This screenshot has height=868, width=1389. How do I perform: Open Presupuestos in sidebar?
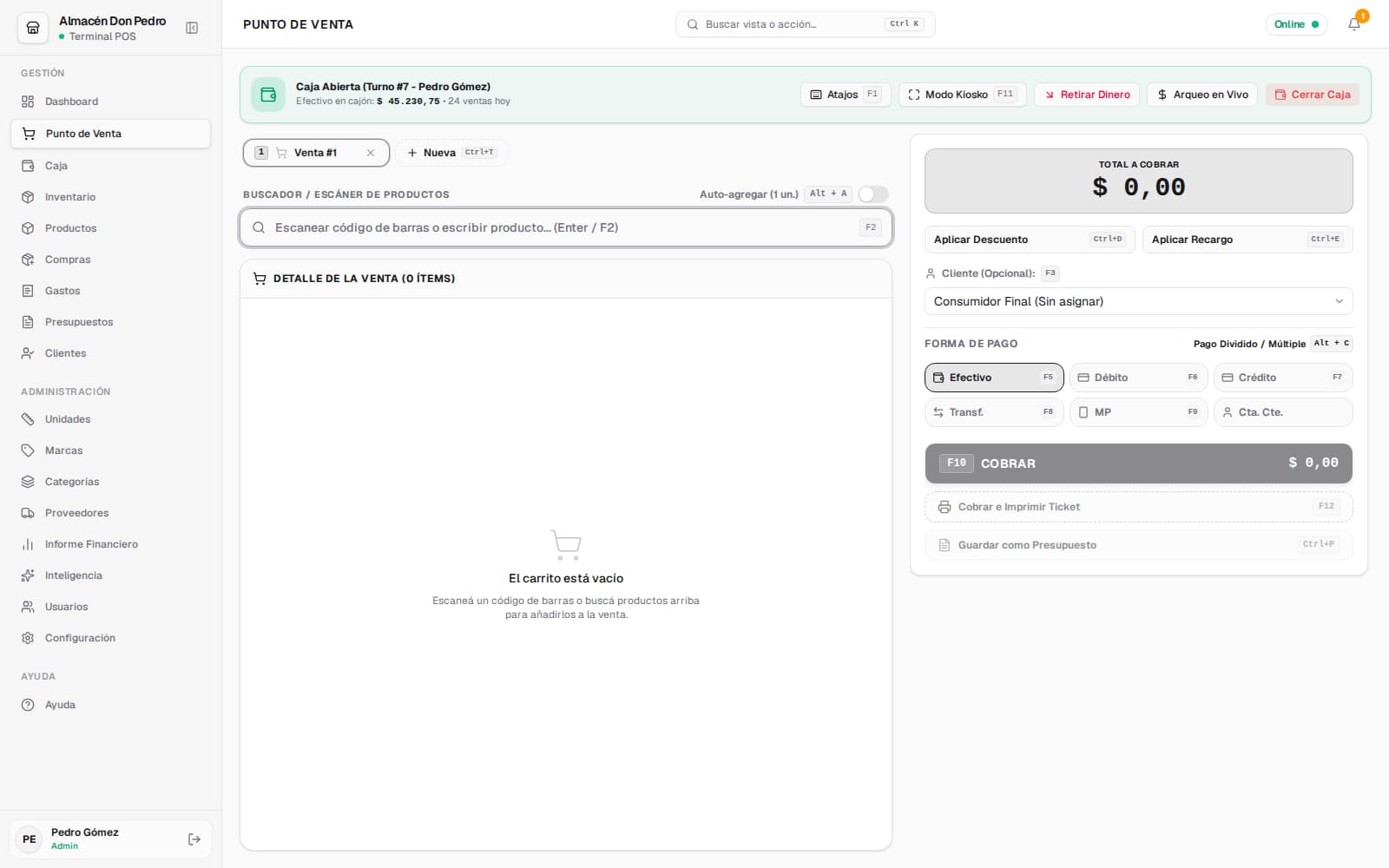point(110,322)
